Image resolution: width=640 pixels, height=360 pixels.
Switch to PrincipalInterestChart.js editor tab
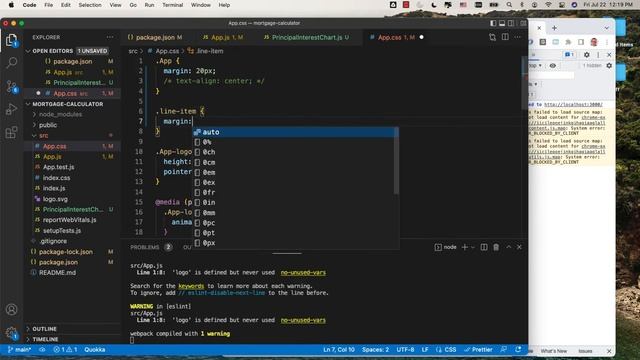point(307,37)
